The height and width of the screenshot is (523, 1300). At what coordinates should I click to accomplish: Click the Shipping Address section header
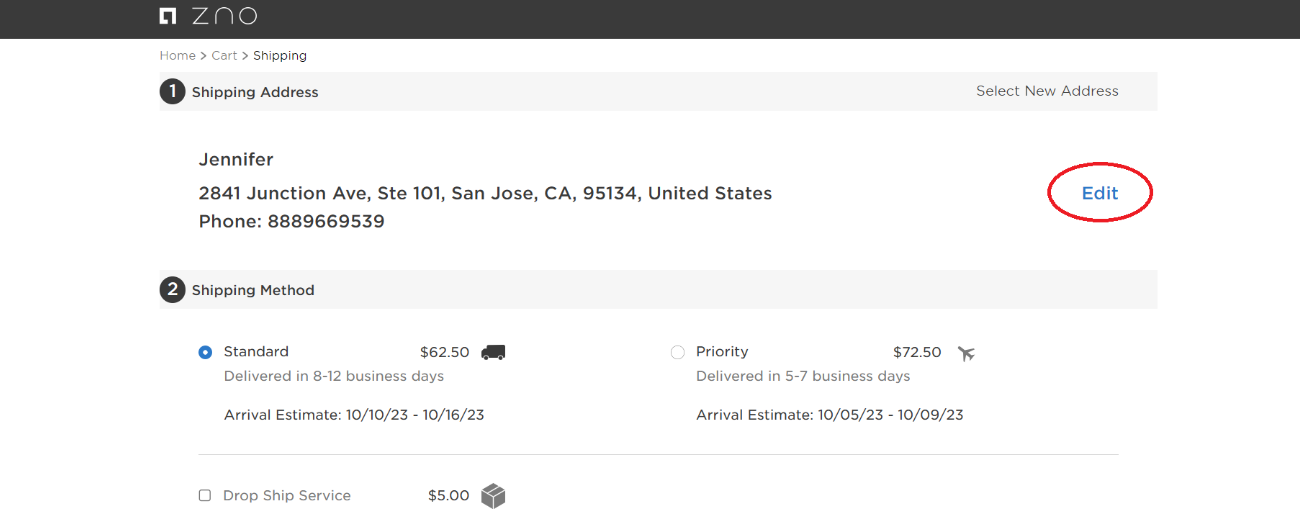(255, 92)
